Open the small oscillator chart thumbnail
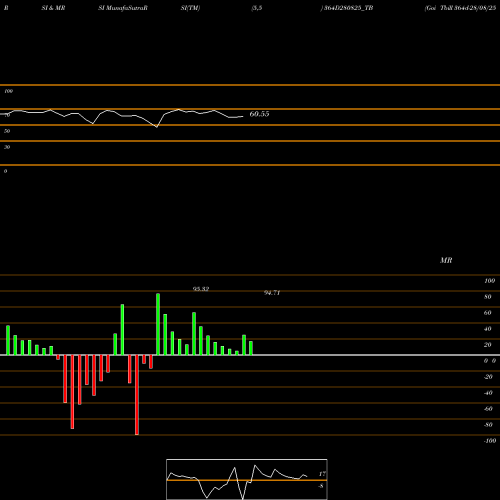The height and width of the screenshot is (500, 500). pos(247,479)
